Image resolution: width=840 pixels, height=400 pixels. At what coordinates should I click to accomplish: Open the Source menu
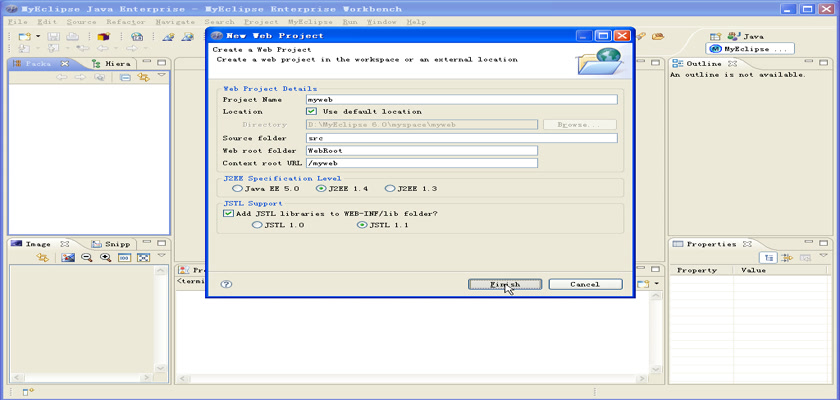81,22
